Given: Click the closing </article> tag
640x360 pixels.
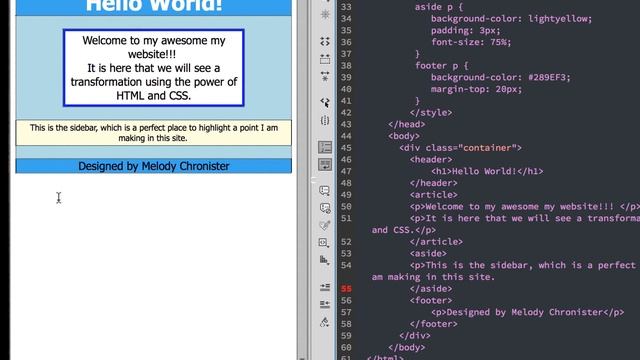Looking at the screenshot, I should point(436,242).
